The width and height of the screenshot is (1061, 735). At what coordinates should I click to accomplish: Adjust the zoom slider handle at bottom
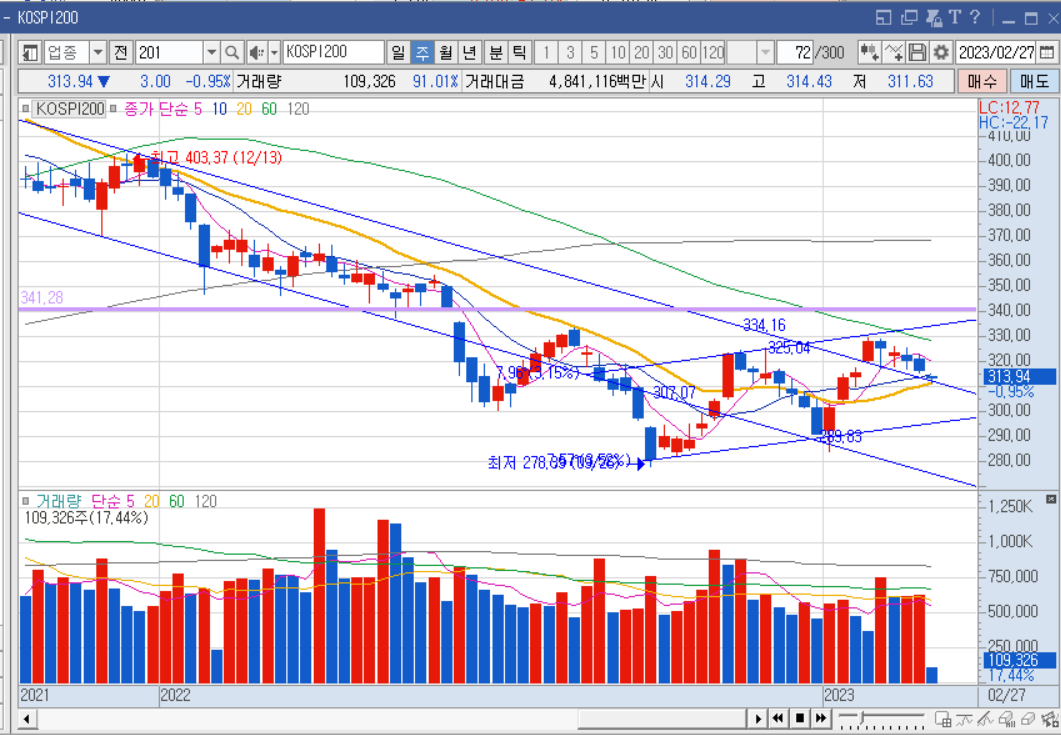[x=862, y=716]
